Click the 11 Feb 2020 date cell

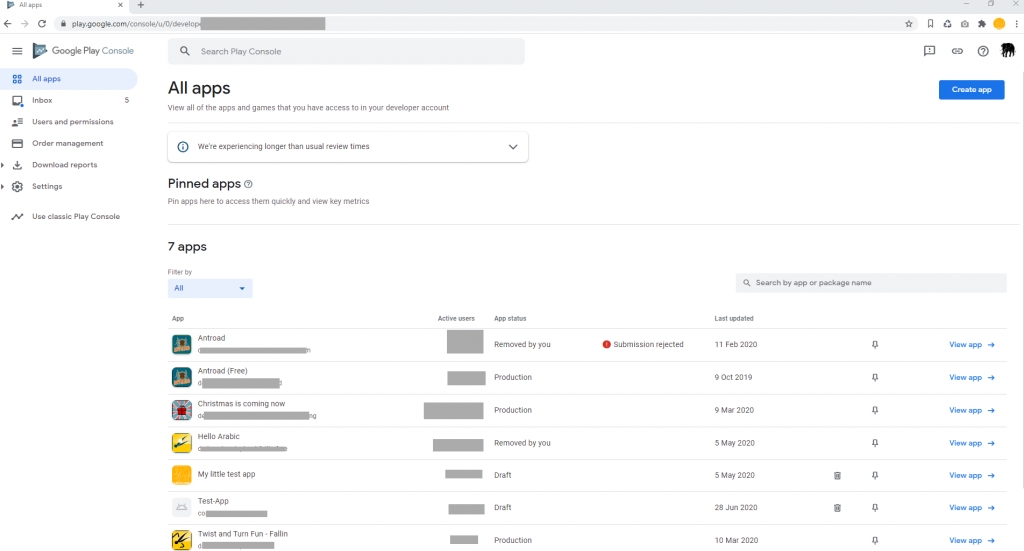pyautogui.click(x=736, y=345)
